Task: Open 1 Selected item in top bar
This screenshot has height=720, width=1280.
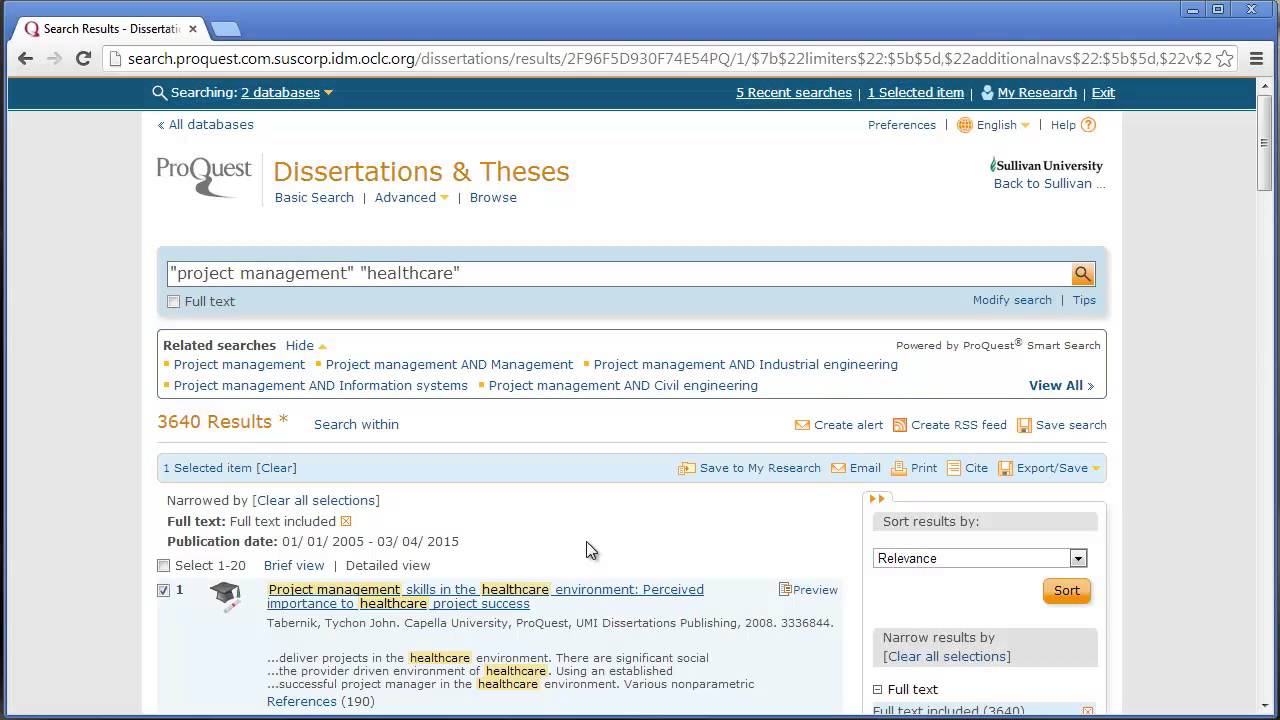Action: (915, 92)
